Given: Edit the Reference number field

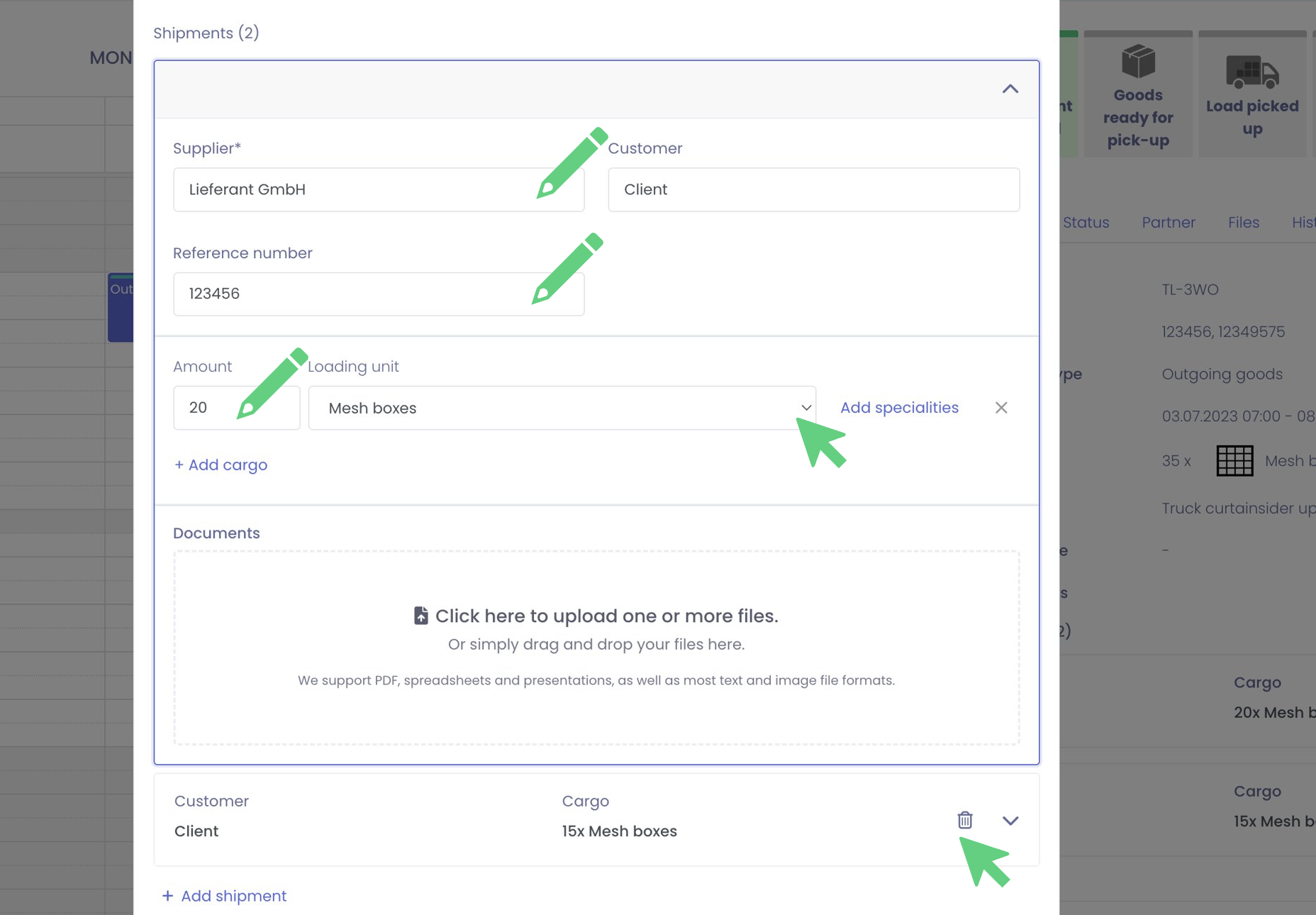Looking at the screenshot, I should (x=355, y=294).
